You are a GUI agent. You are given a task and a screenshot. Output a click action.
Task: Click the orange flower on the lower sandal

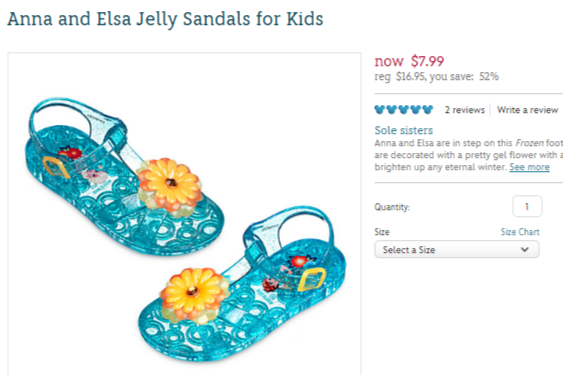tap(195, 295)
